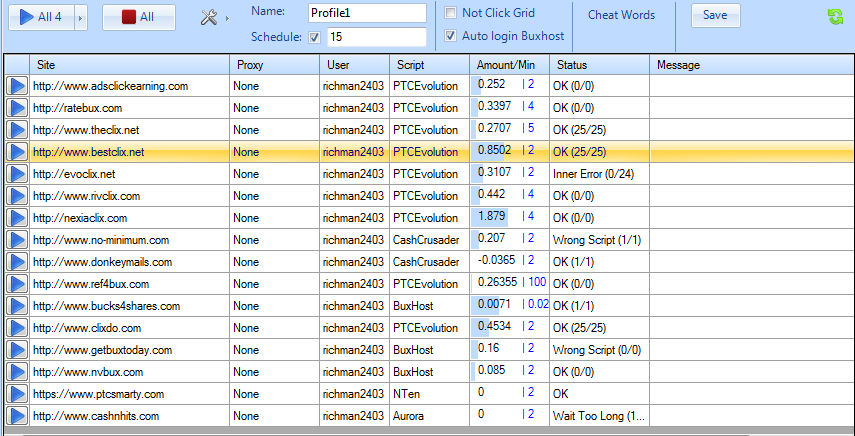Click the stop All button

pos(139,17)
